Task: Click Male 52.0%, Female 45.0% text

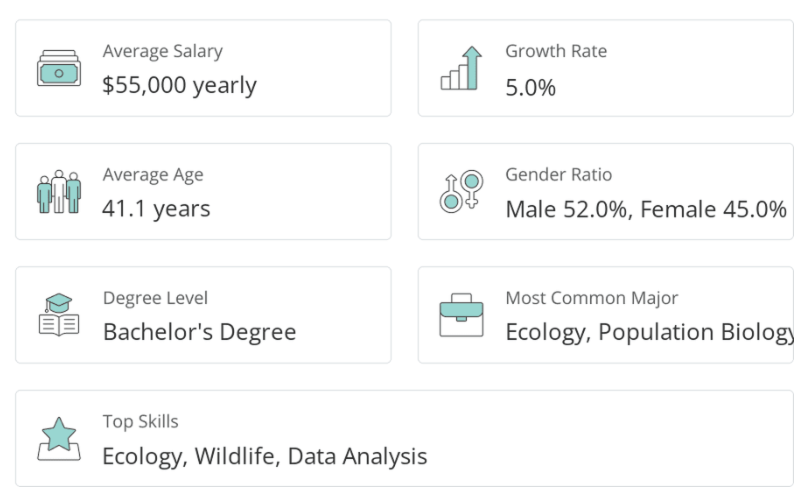Action: tap(646, 209)
